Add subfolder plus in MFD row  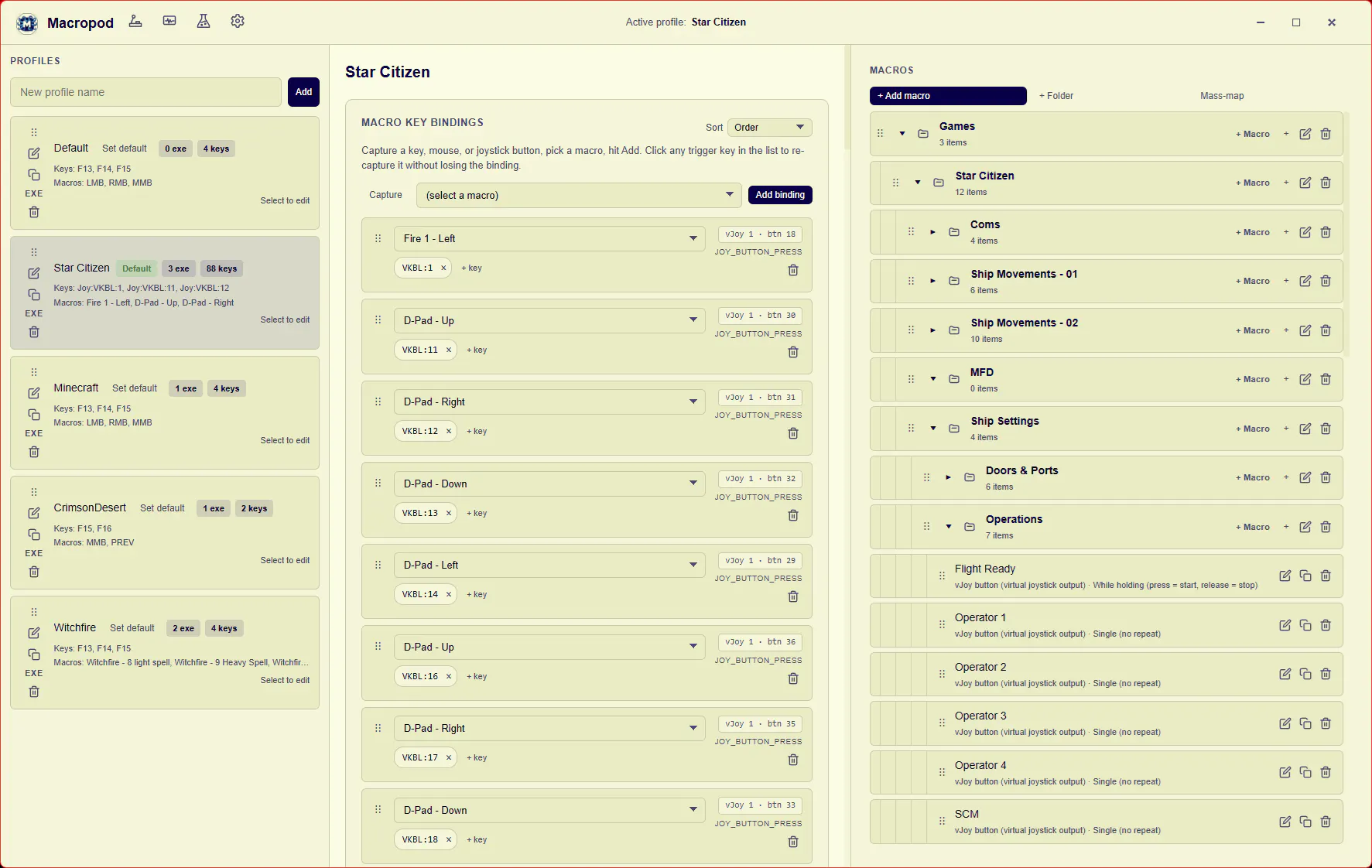tap(1286, 379)
